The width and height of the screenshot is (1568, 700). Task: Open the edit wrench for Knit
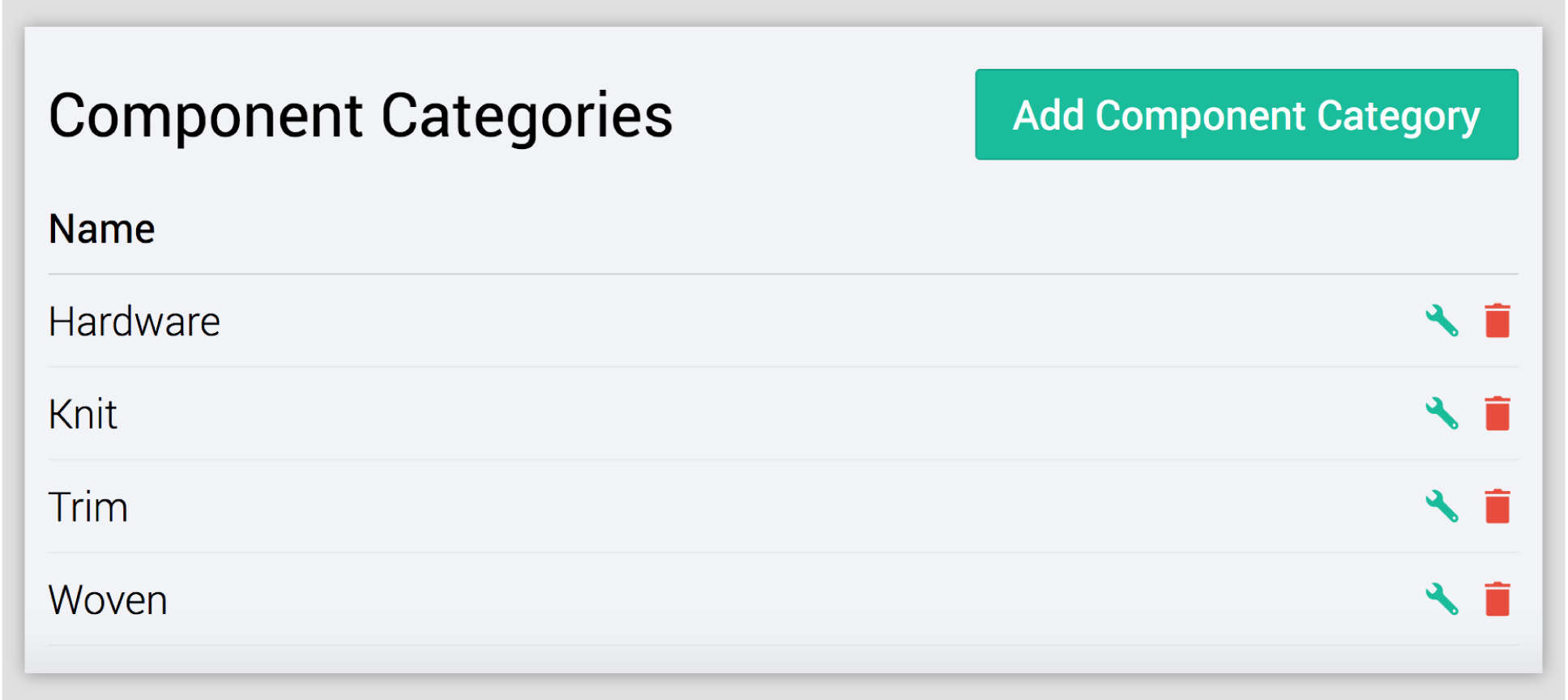1442,414
